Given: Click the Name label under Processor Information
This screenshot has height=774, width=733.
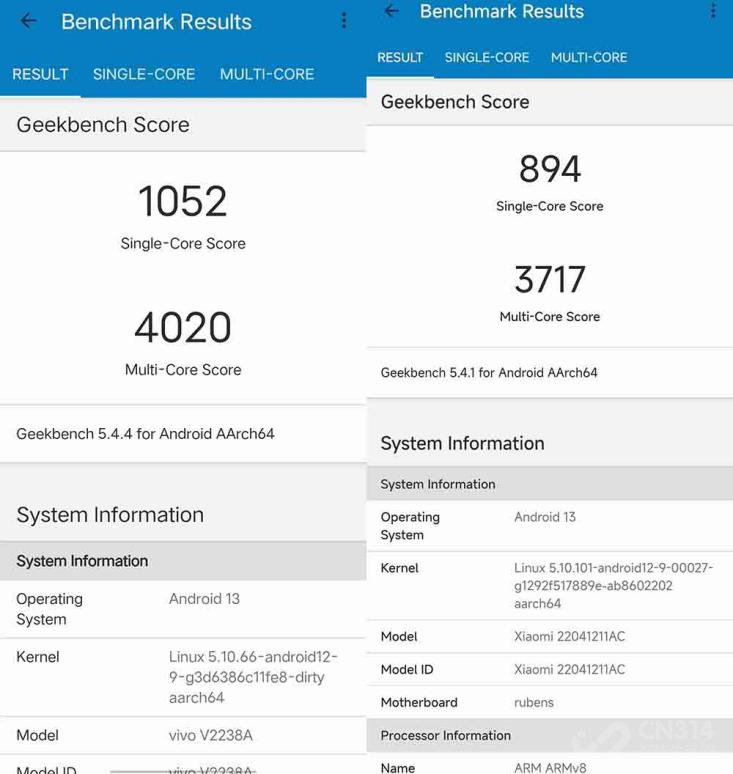Looking at the screenshot, I should 398,768.
